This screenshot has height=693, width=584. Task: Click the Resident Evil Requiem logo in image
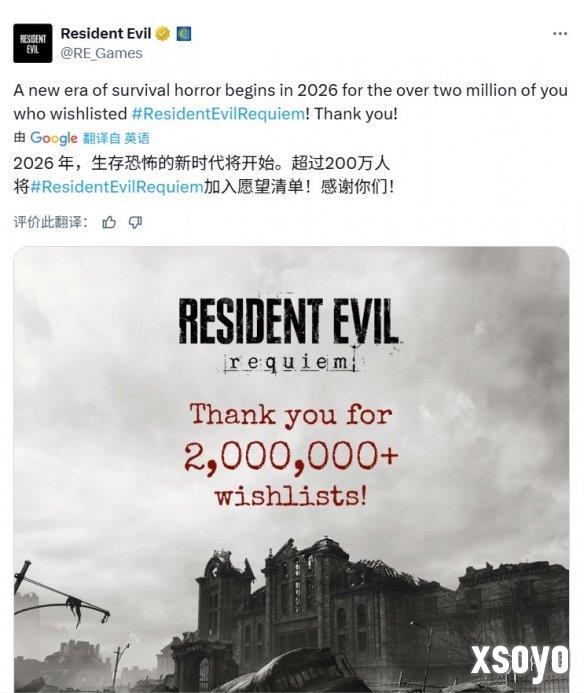click(x=290, y=335)
